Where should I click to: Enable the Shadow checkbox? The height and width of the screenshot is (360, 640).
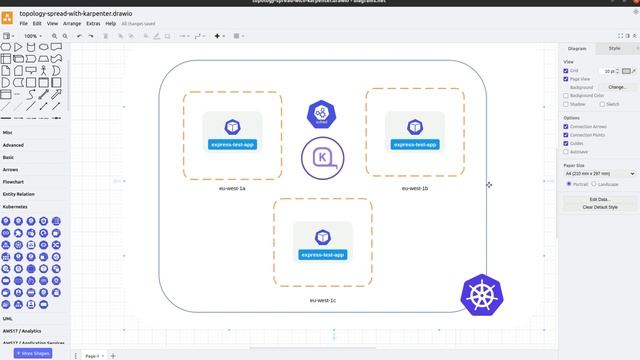566,104
